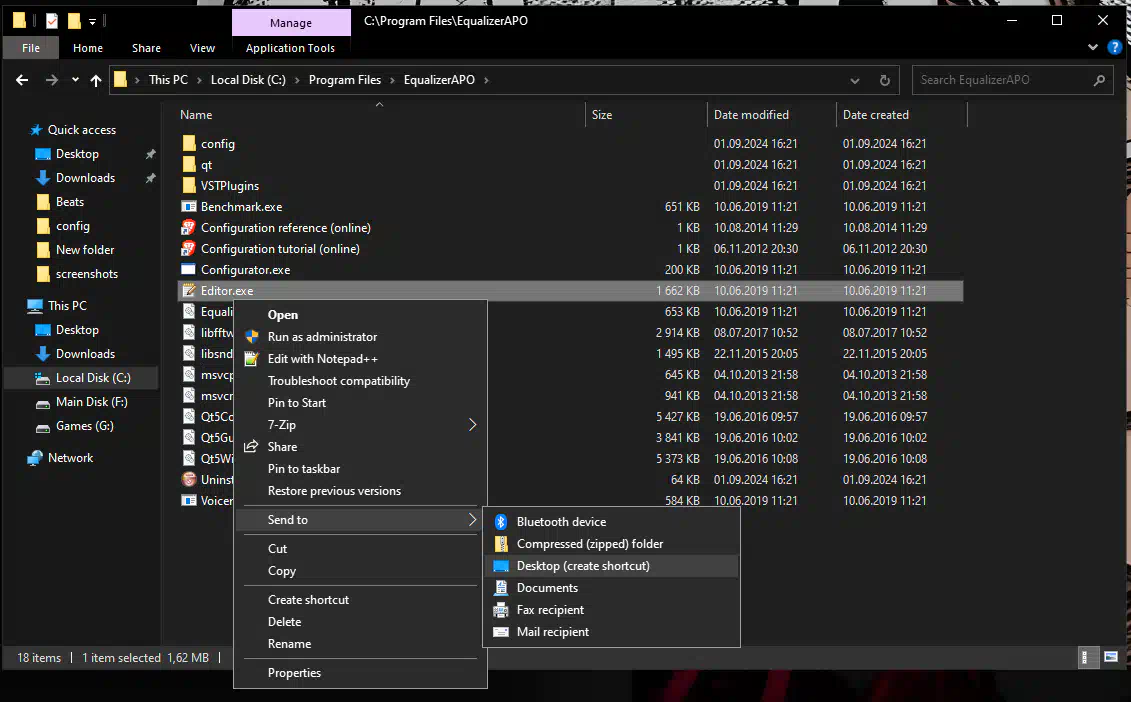Click the Refresh button in address bar
This screenshot has width=1131, height=702.
885,80
